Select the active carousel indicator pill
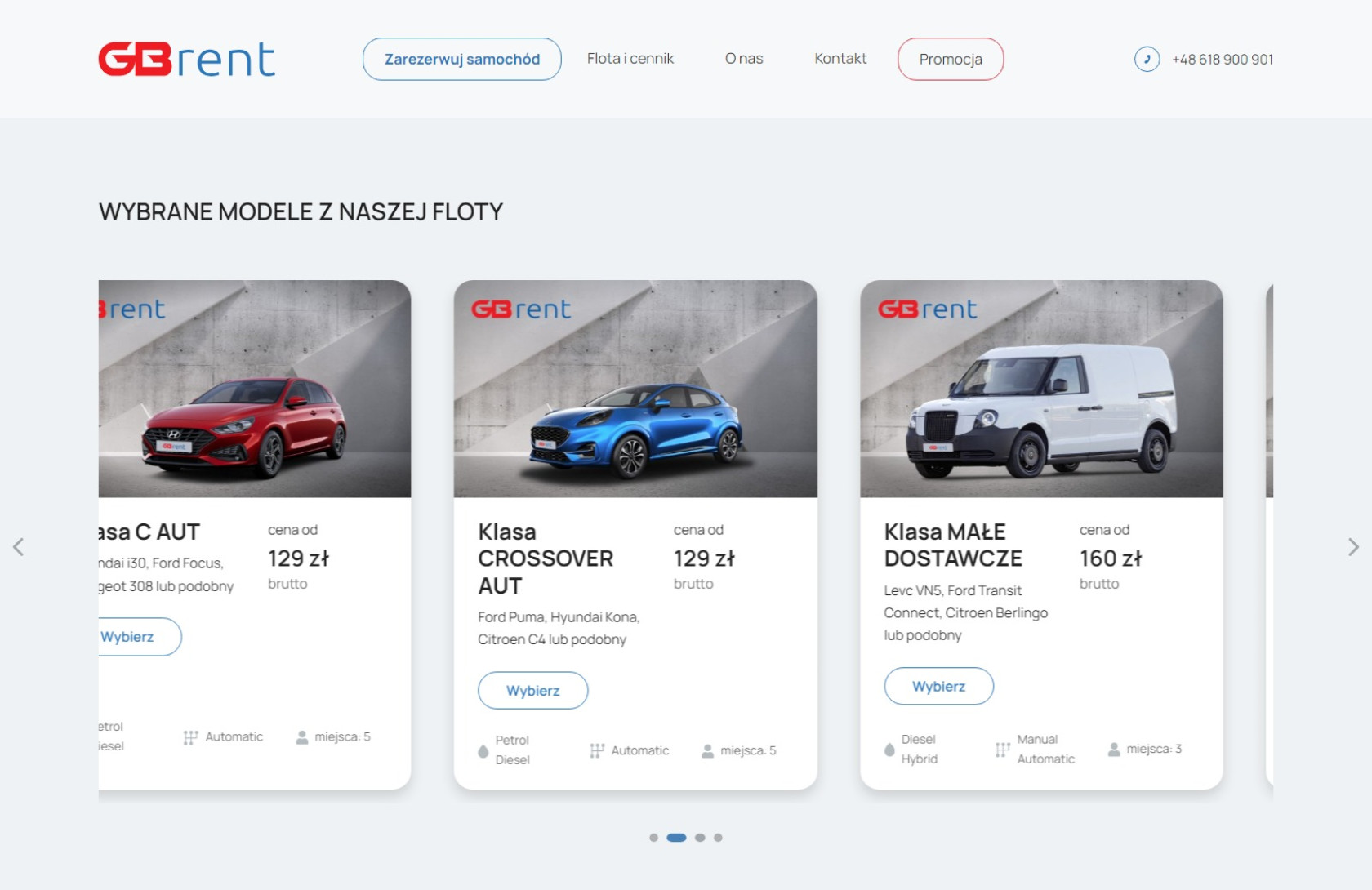This screenshot has width=1372, height=890. 676,838
